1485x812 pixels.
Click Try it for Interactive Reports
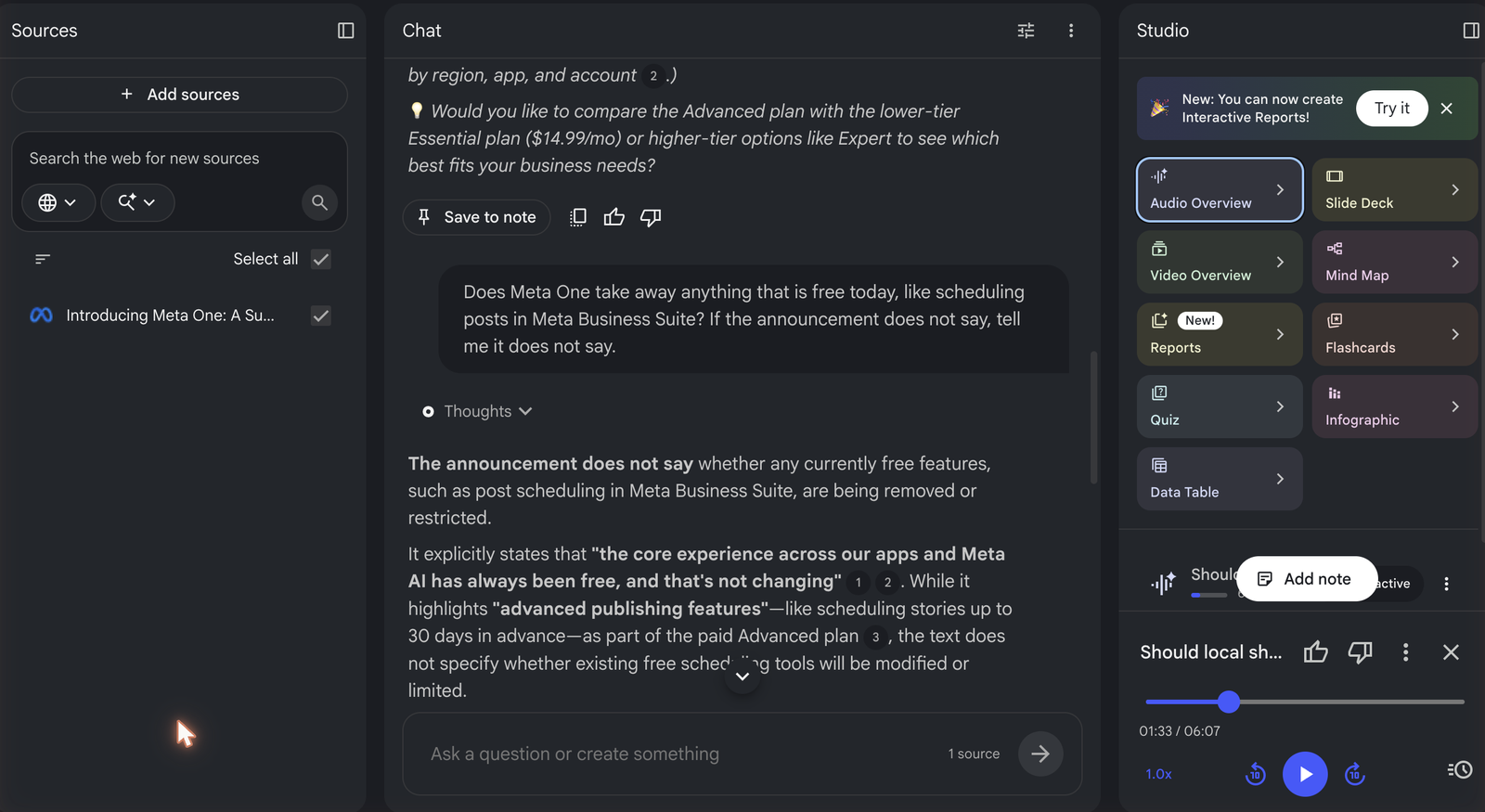point(1391,109)
